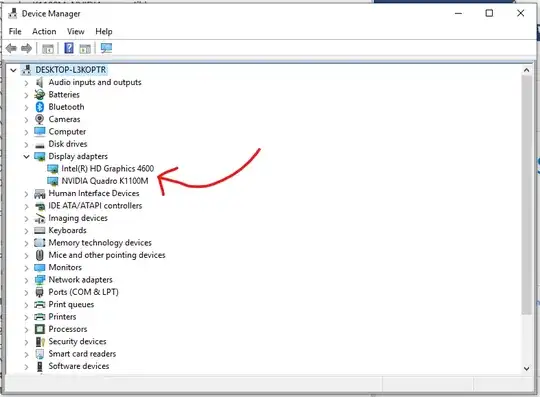This screenshot has width=540, height=397.
Task: Open the Help menu
Action: (x=104, y=31)
